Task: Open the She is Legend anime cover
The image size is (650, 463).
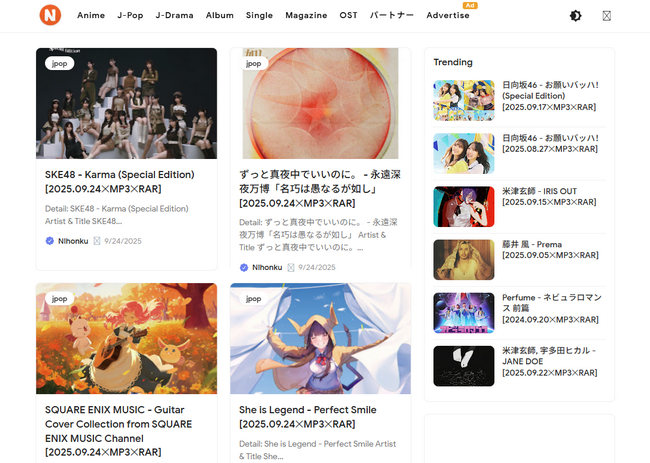Action: (x=320, y=338)
